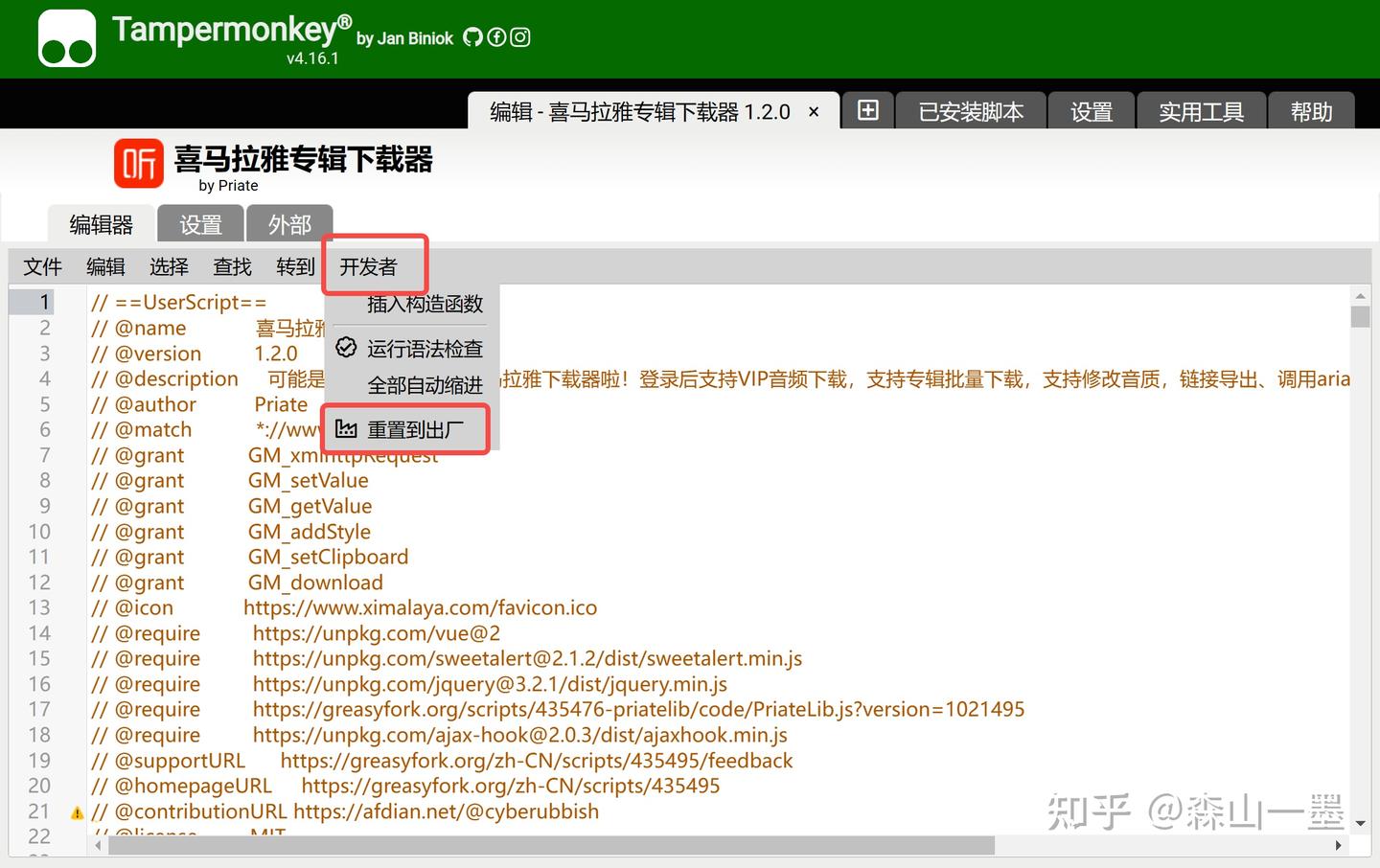Click the checkmark icon beside 运行语法检查

pos(346,348)
